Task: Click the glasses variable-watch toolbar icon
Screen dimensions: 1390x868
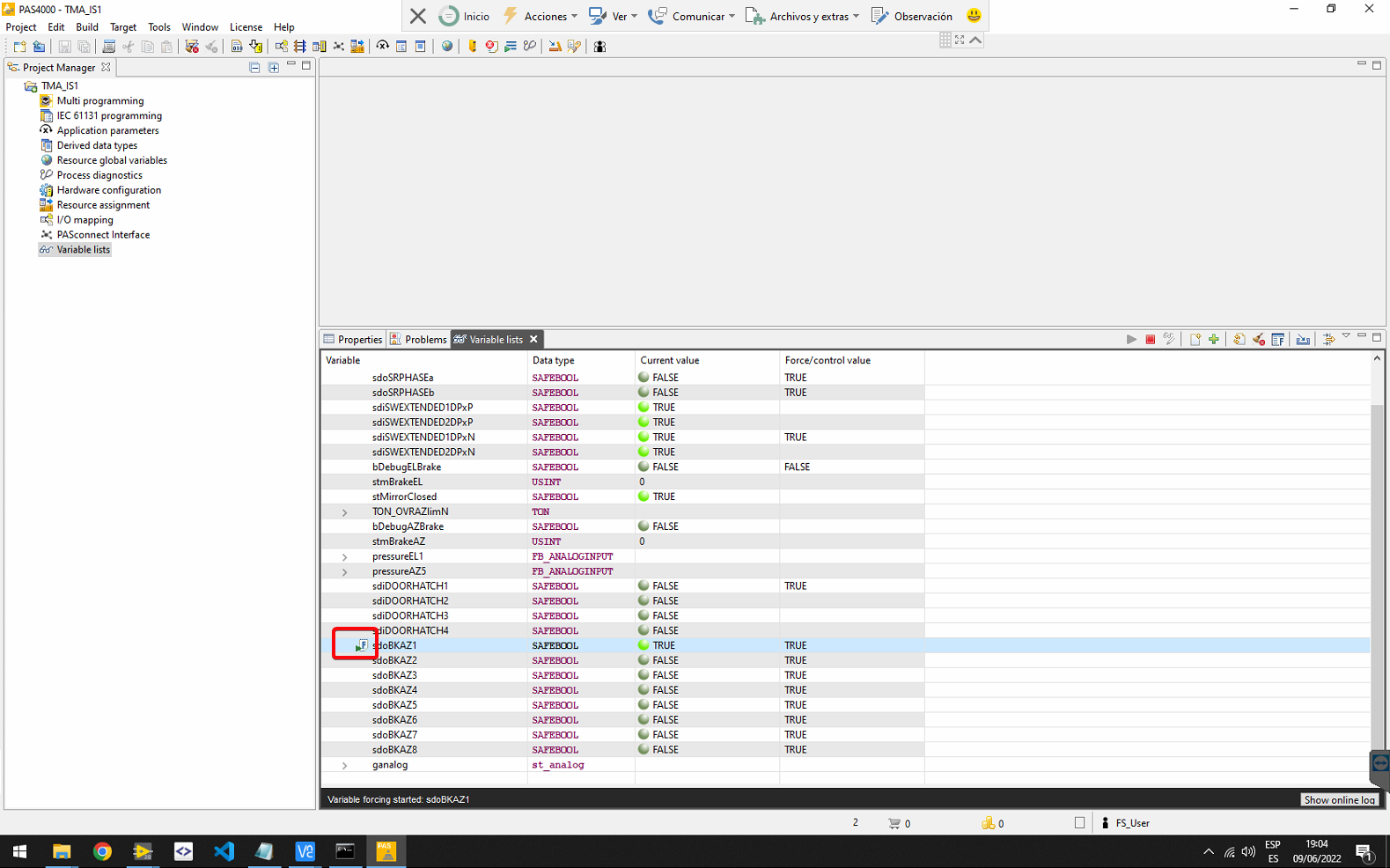Action: point(529,47)
